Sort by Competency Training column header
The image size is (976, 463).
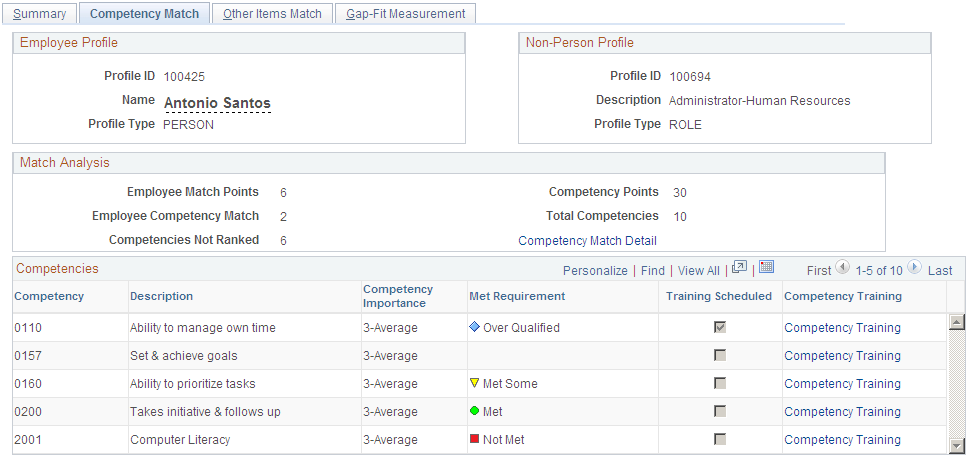pos(843,296)
